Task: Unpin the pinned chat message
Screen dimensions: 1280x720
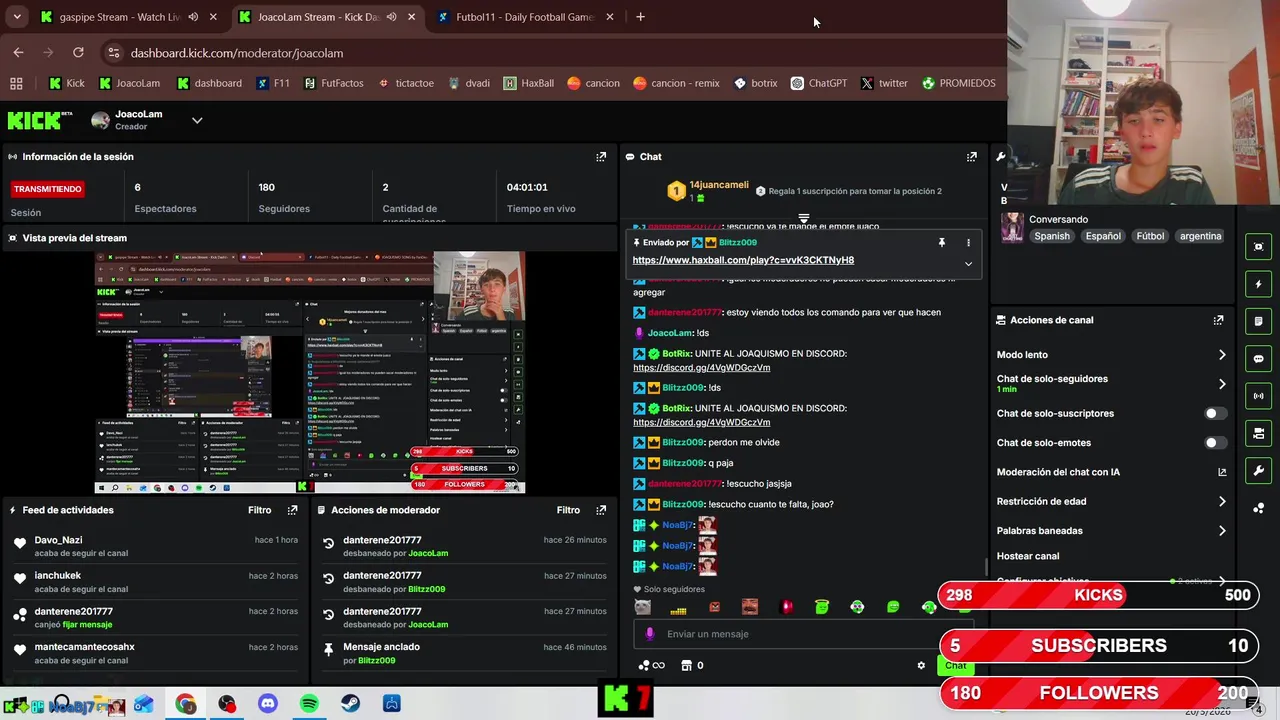Action: [x=941, y=243]
